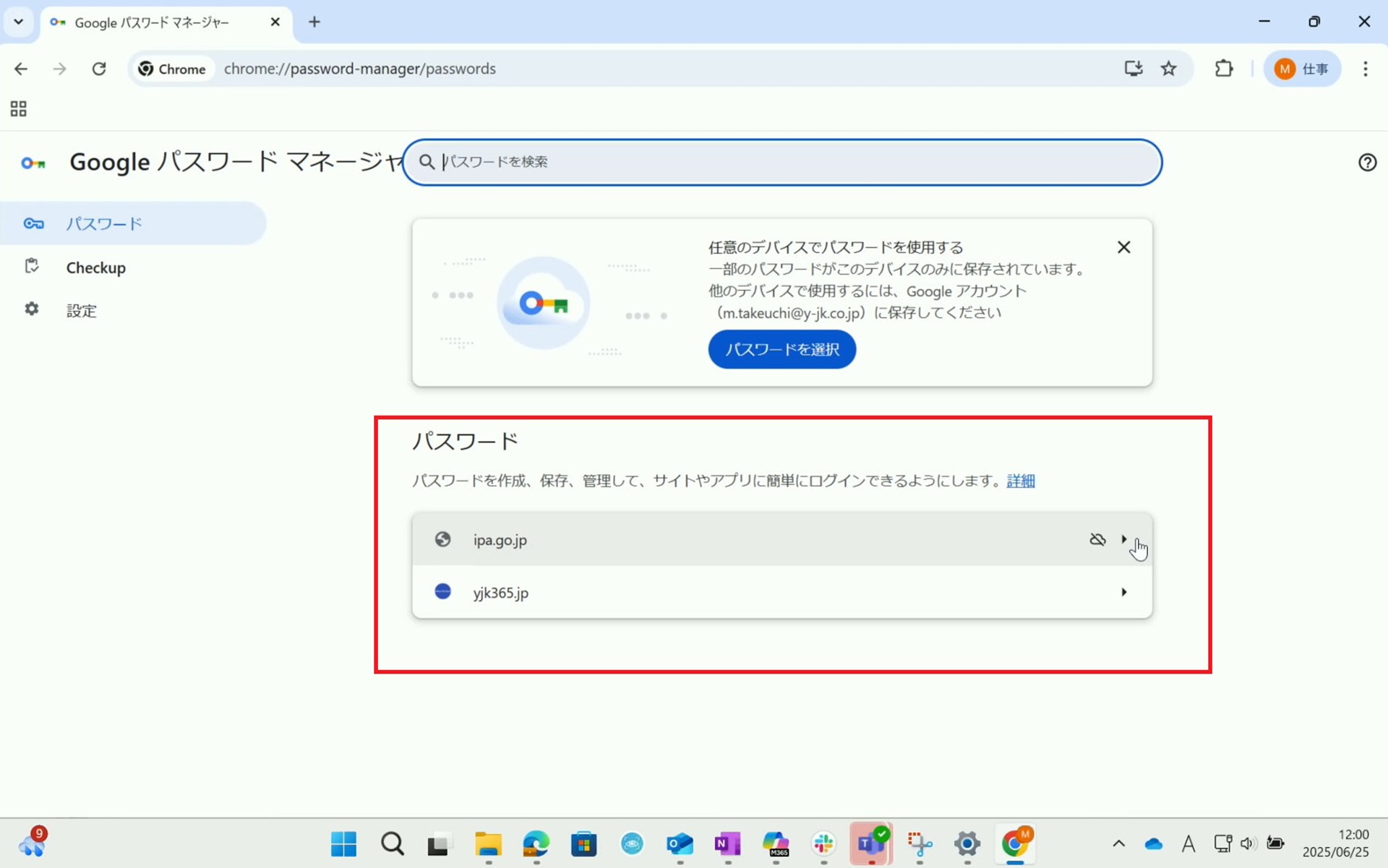Open the Extensions puzzle icon
Viewport: 1388px width, 868px height.
point(1223,69)
